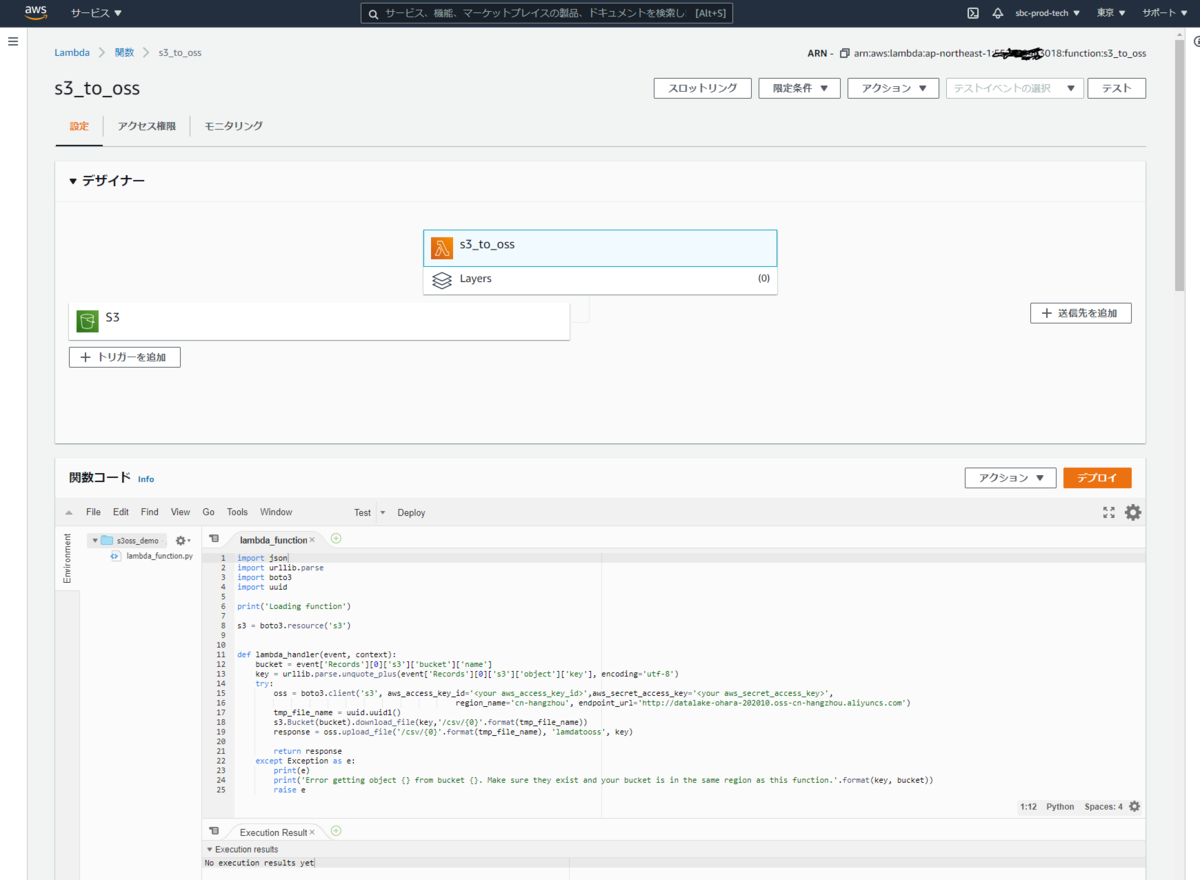This screenshot has height=880, width=1200.
Task: Click 送信先を追加 button
Action: pos(1081,313)
